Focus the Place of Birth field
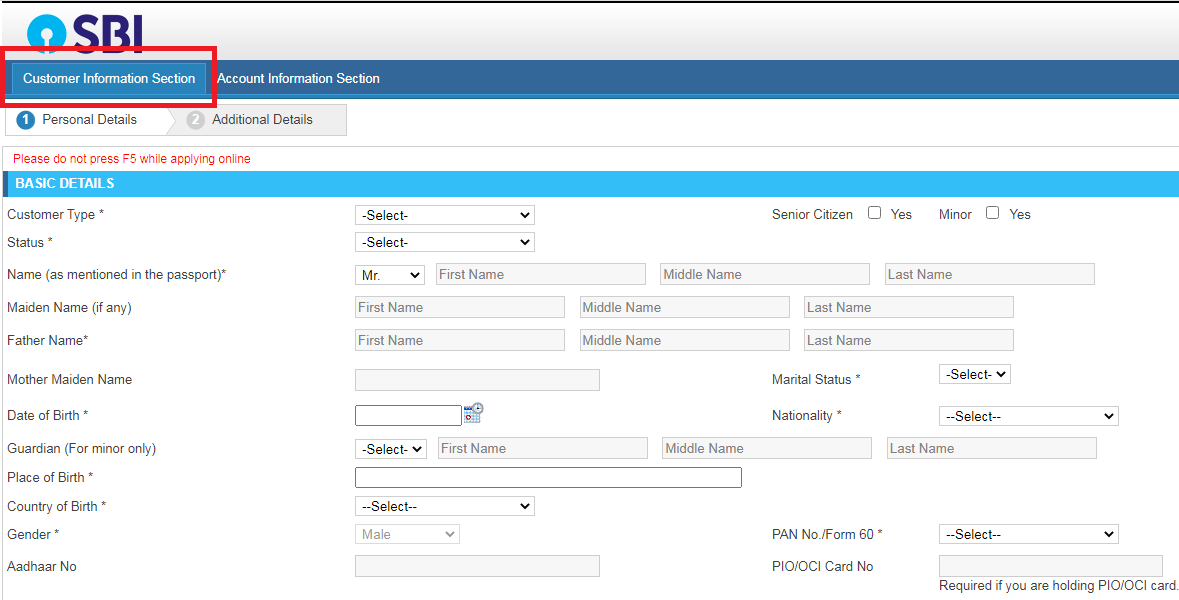Screen dimensions: 1179x600 click(548, 477)
